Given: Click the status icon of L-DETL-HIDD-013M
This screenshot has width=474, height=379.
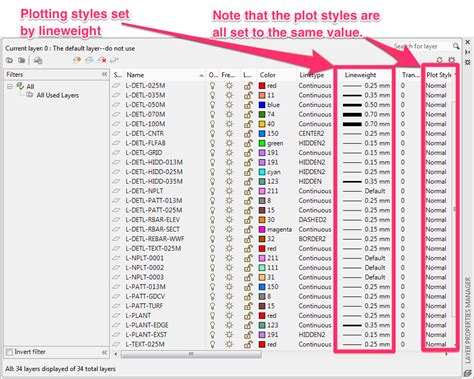Looking at the screenshot, I should click(x=116, y=162).
